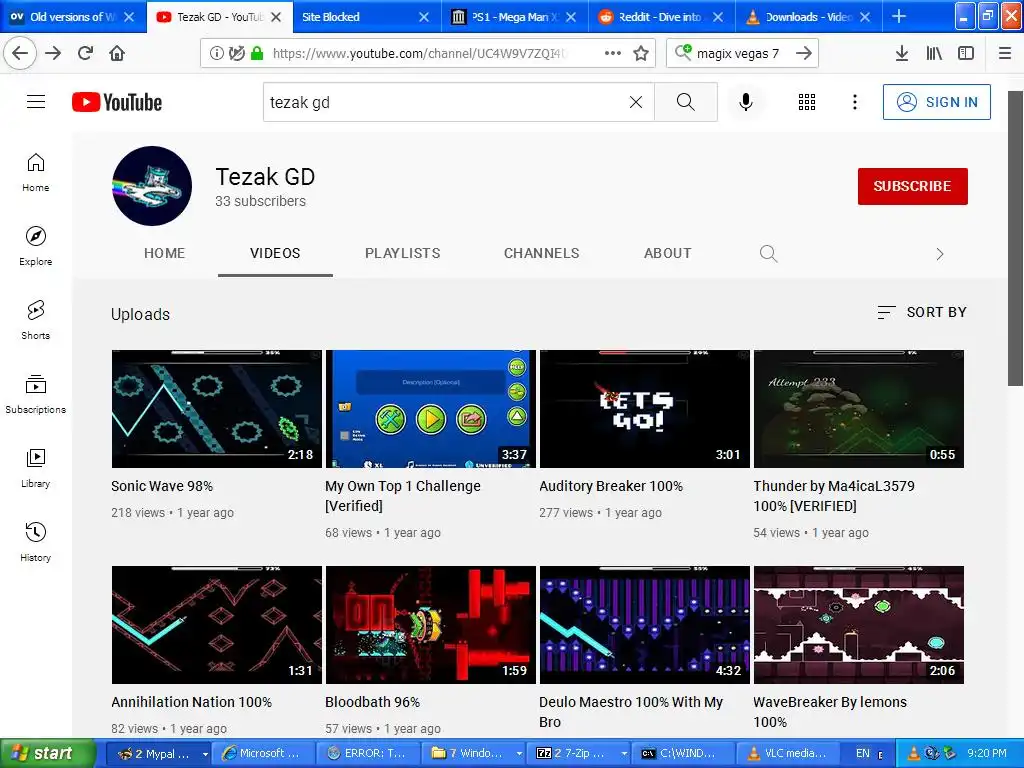
Task: Open Shorts in the left sidebar
Action: 36,320
